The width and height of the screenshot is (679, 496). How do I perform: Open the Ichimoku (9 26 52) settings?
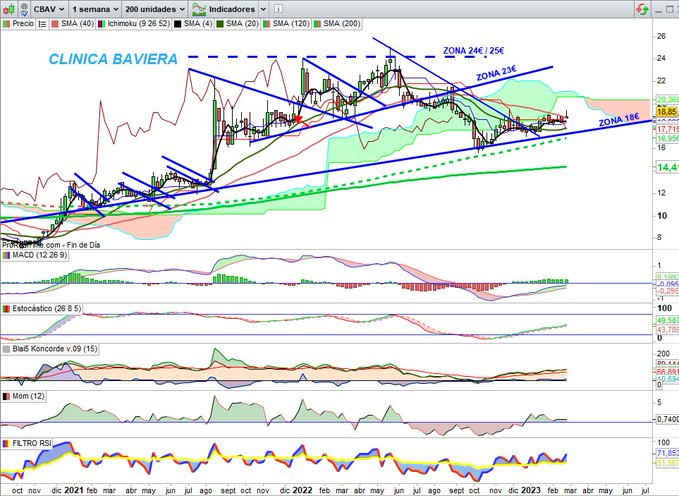[x=133, y=24]
